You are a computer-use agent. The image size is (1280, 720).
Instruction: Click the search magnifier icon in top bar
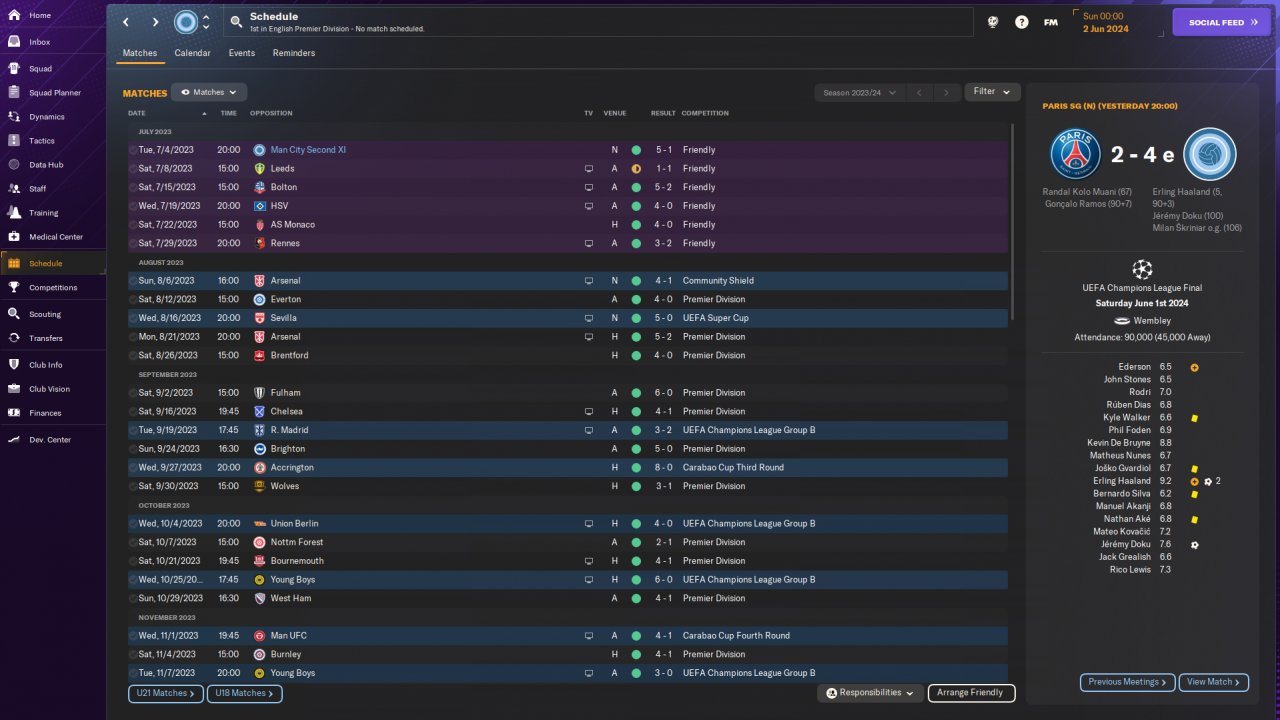click(x=235, y=22)
